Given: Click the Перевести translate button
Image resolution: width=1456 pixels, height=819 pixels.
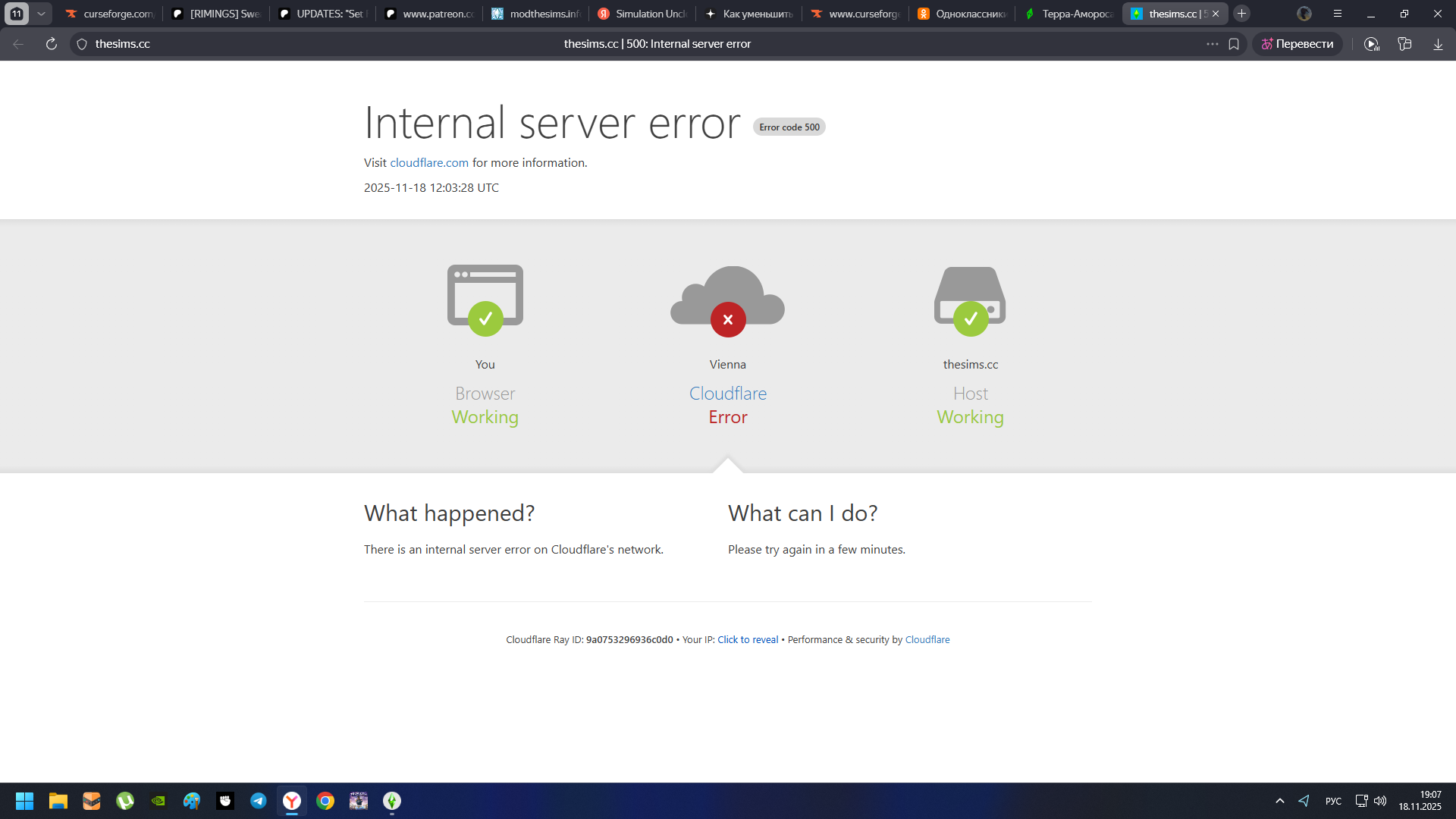Looking at the screenshot, I should [1297, 44].
